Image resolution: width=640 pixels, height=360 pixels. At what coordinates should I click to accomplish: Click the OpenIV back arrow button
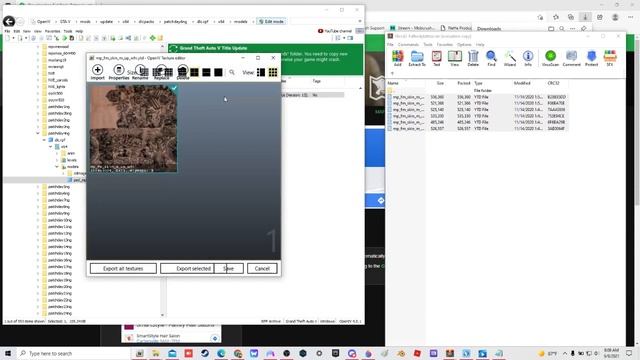pos(9,21)
